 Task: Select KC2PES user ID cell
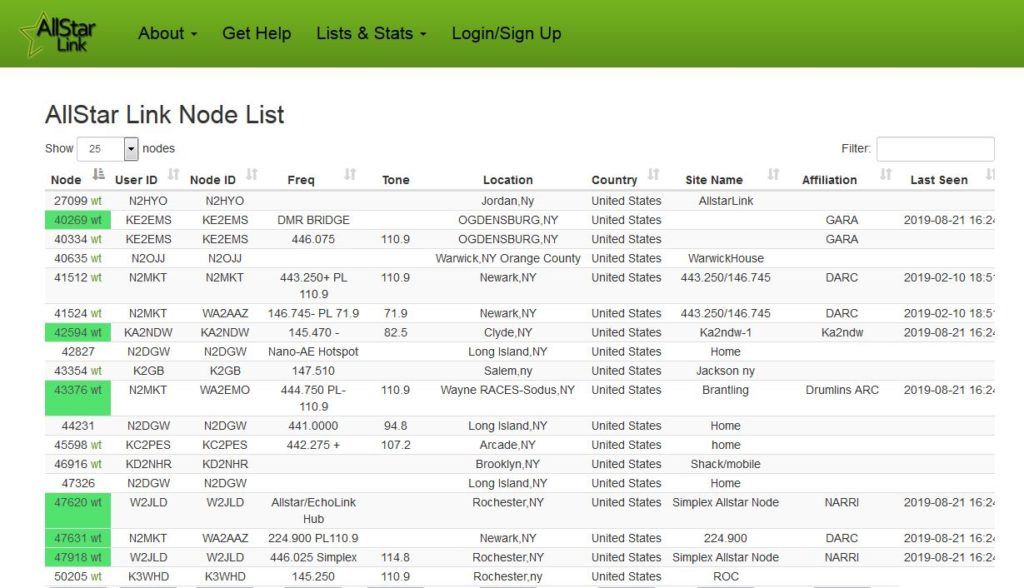click(x=148, y=445)
